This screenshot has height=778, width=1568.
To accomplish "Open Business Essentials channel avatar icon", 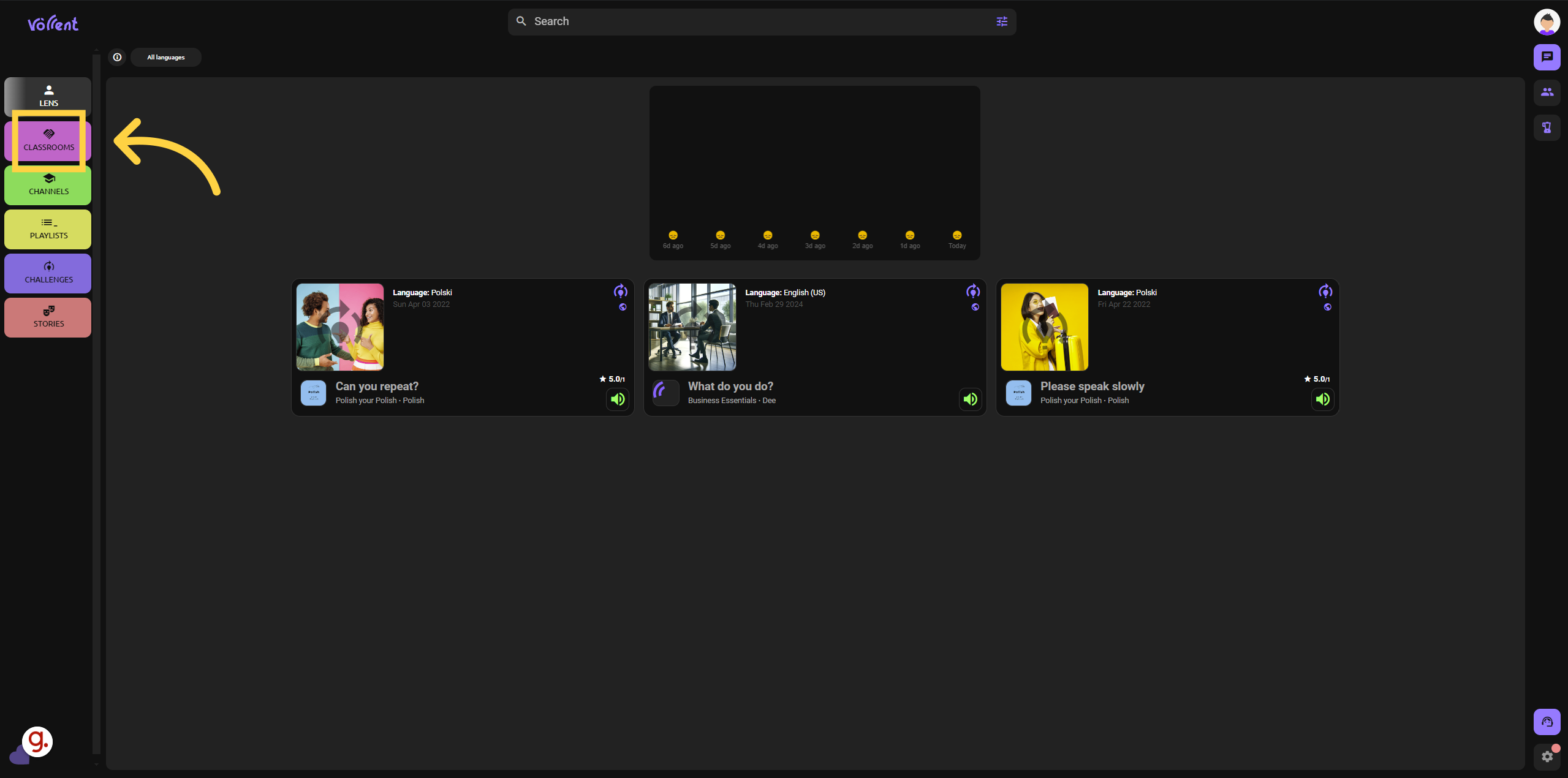I will point(665,393).
